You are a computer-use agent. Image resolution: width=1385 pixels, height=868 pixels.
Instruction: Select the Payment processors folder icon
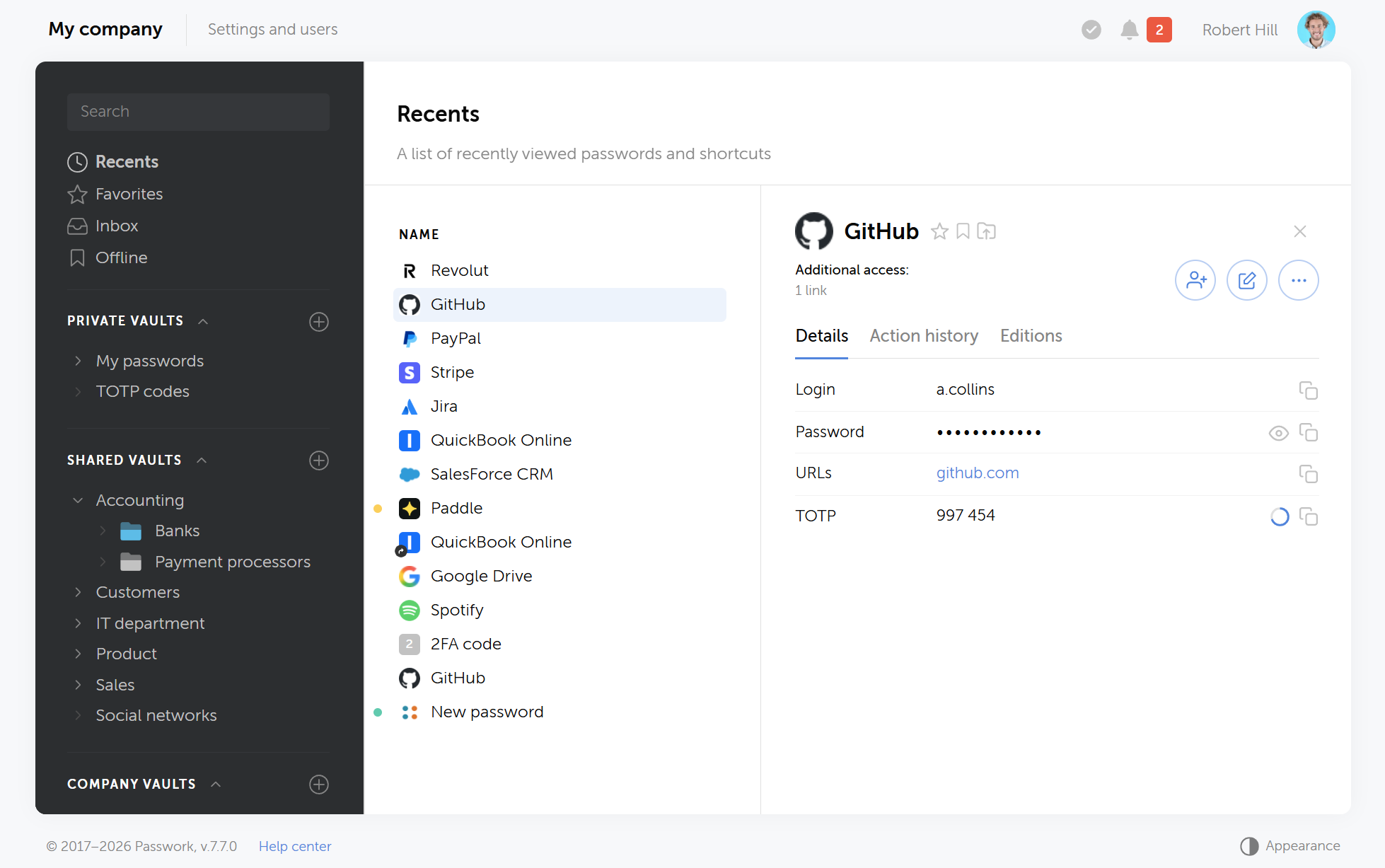point(131,562)
